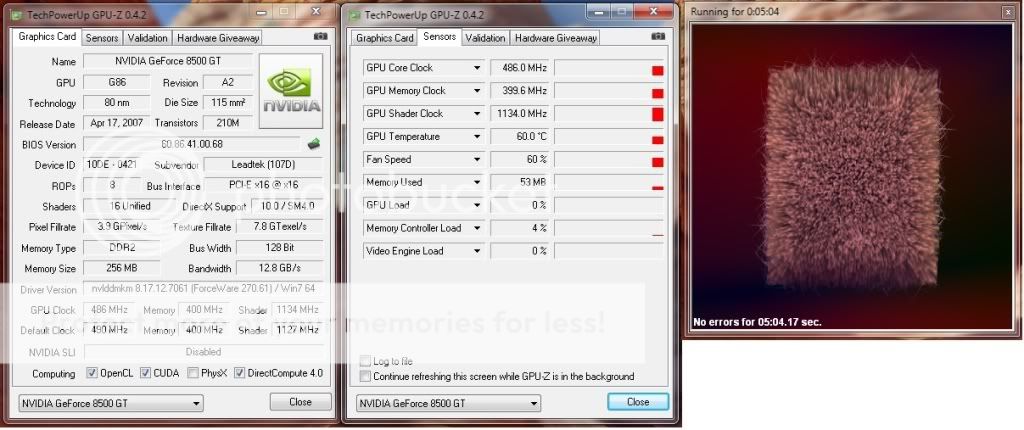Open the Memory Controller Load sensor dropdown
Image resolution: width=1024 pixels, height=430 pixels.
(x=477, y=228)
